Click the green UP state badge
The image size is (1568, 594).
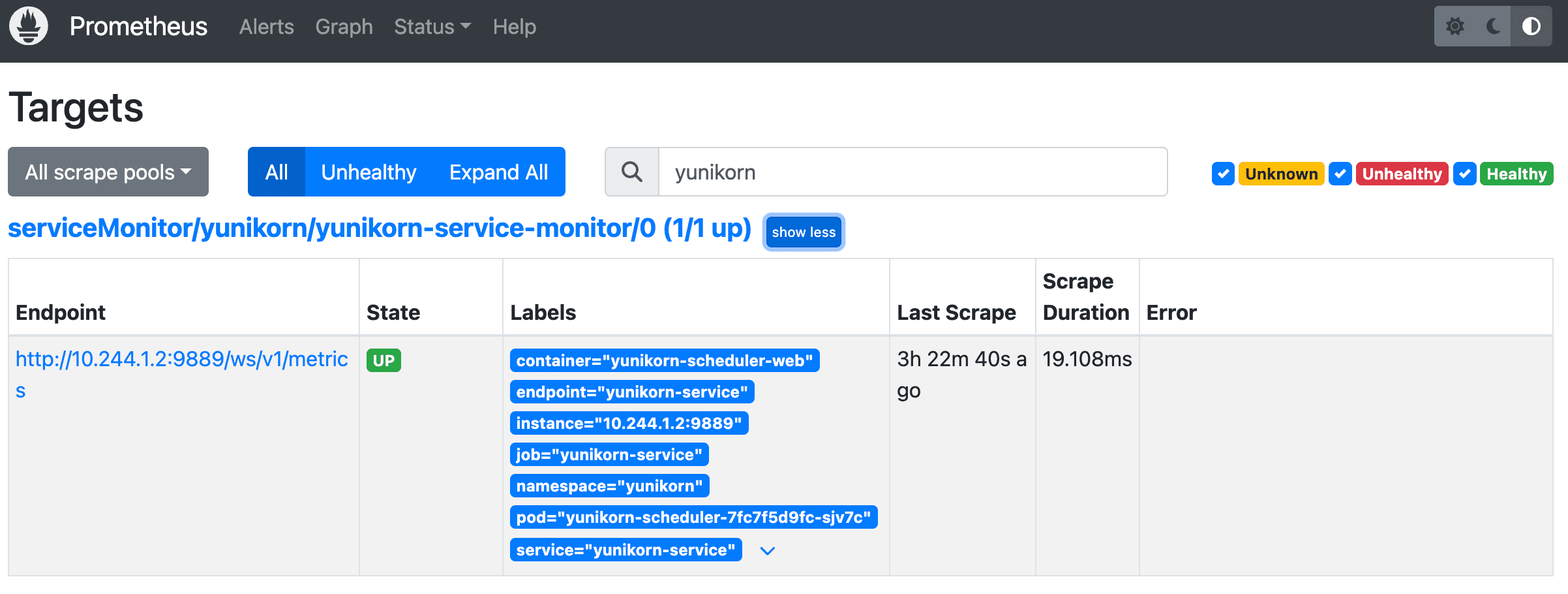click(384, 360)
